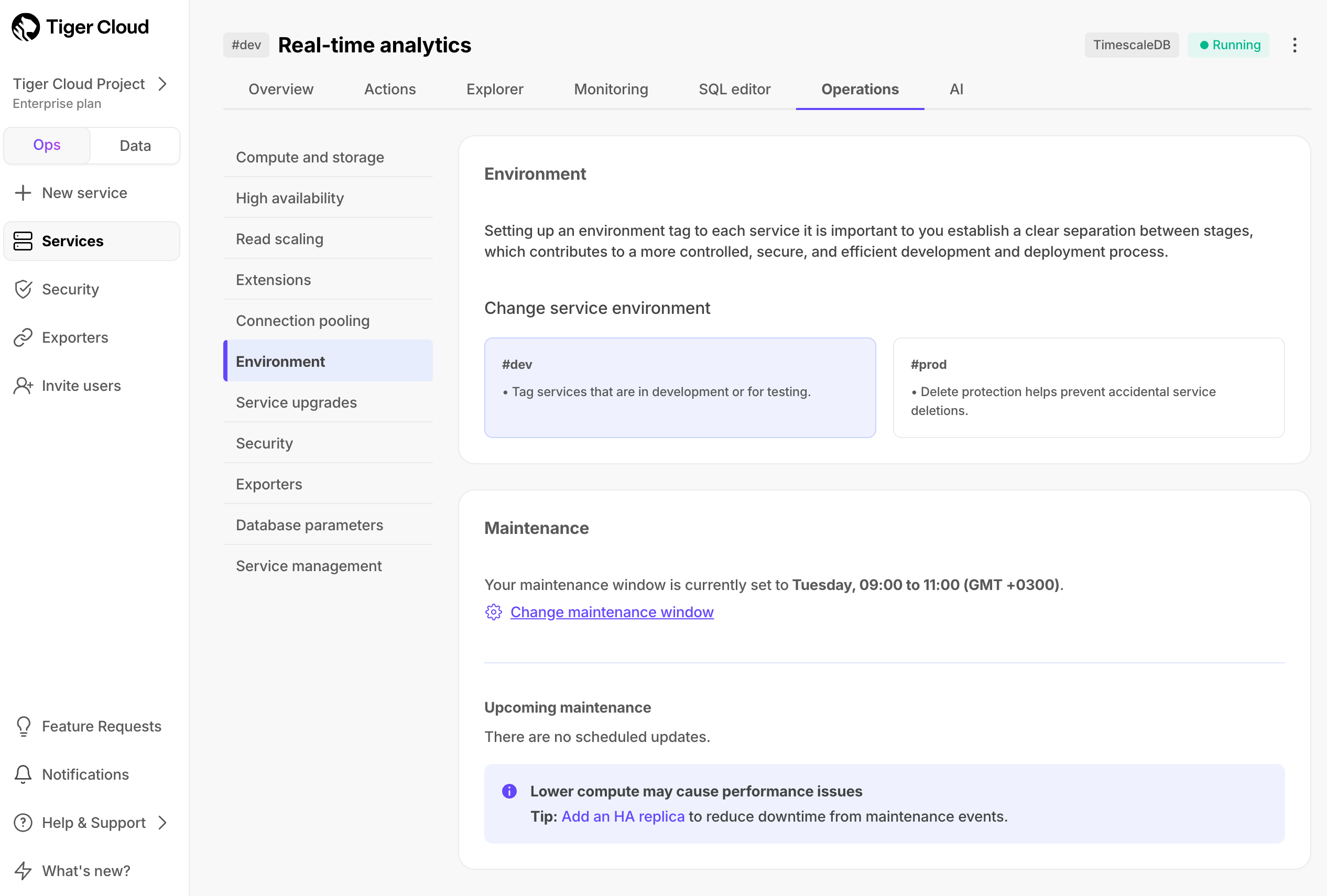Click Add an HA replica link
The height and width of the screenshot is (896, 1327).
pyautogui.click(x=623, y=817)
